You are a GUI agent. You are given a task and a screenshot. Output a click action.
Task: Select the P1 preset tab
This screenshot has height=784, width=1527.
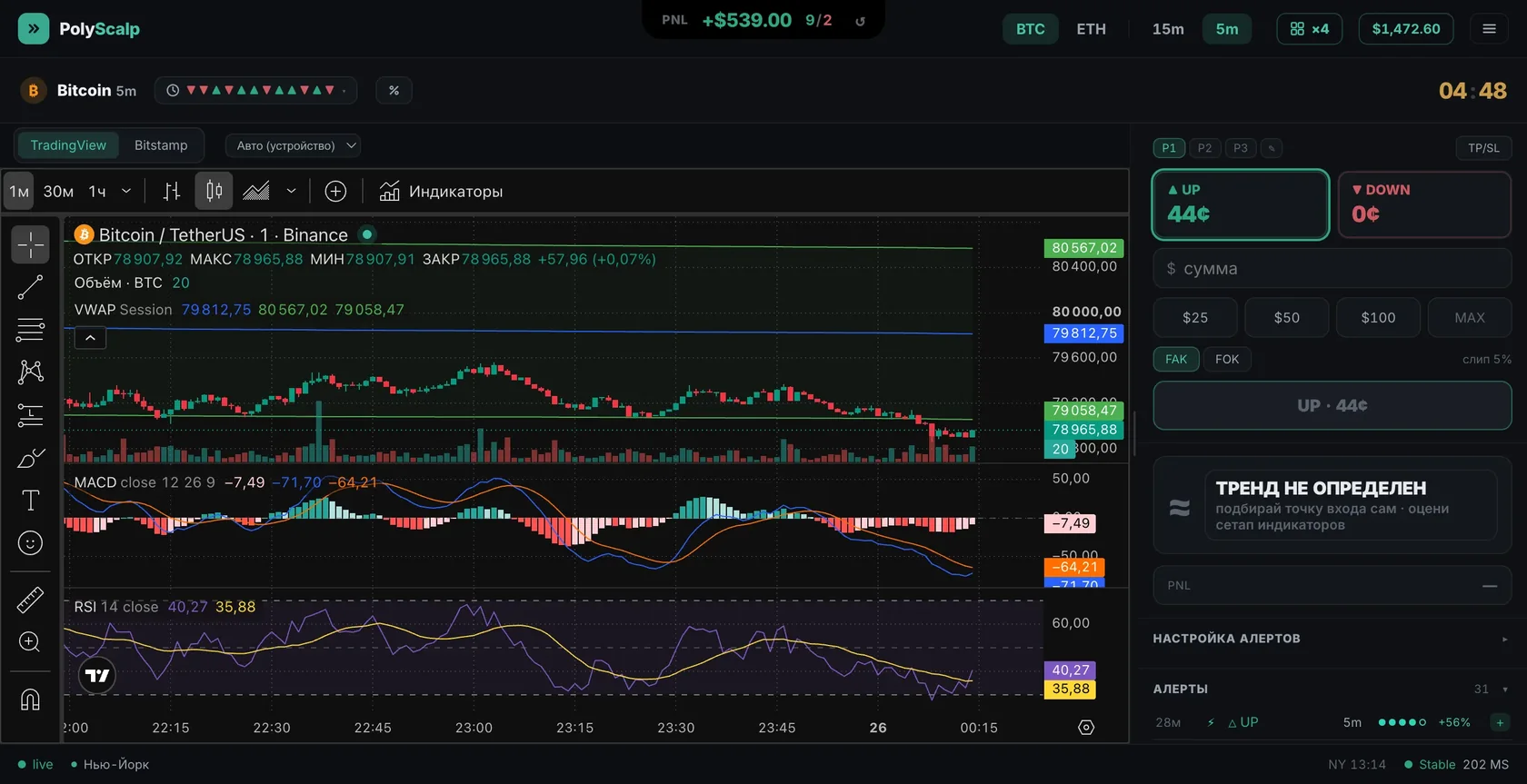tap(1169, 148)
